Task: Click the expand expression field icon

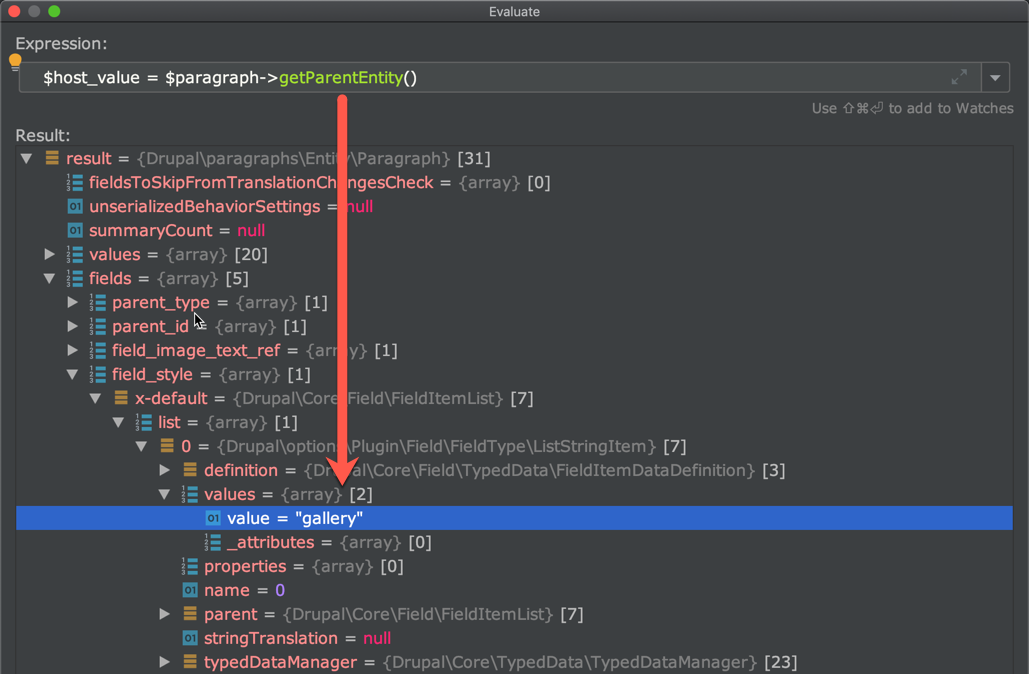Action: [x=959, y=77]
